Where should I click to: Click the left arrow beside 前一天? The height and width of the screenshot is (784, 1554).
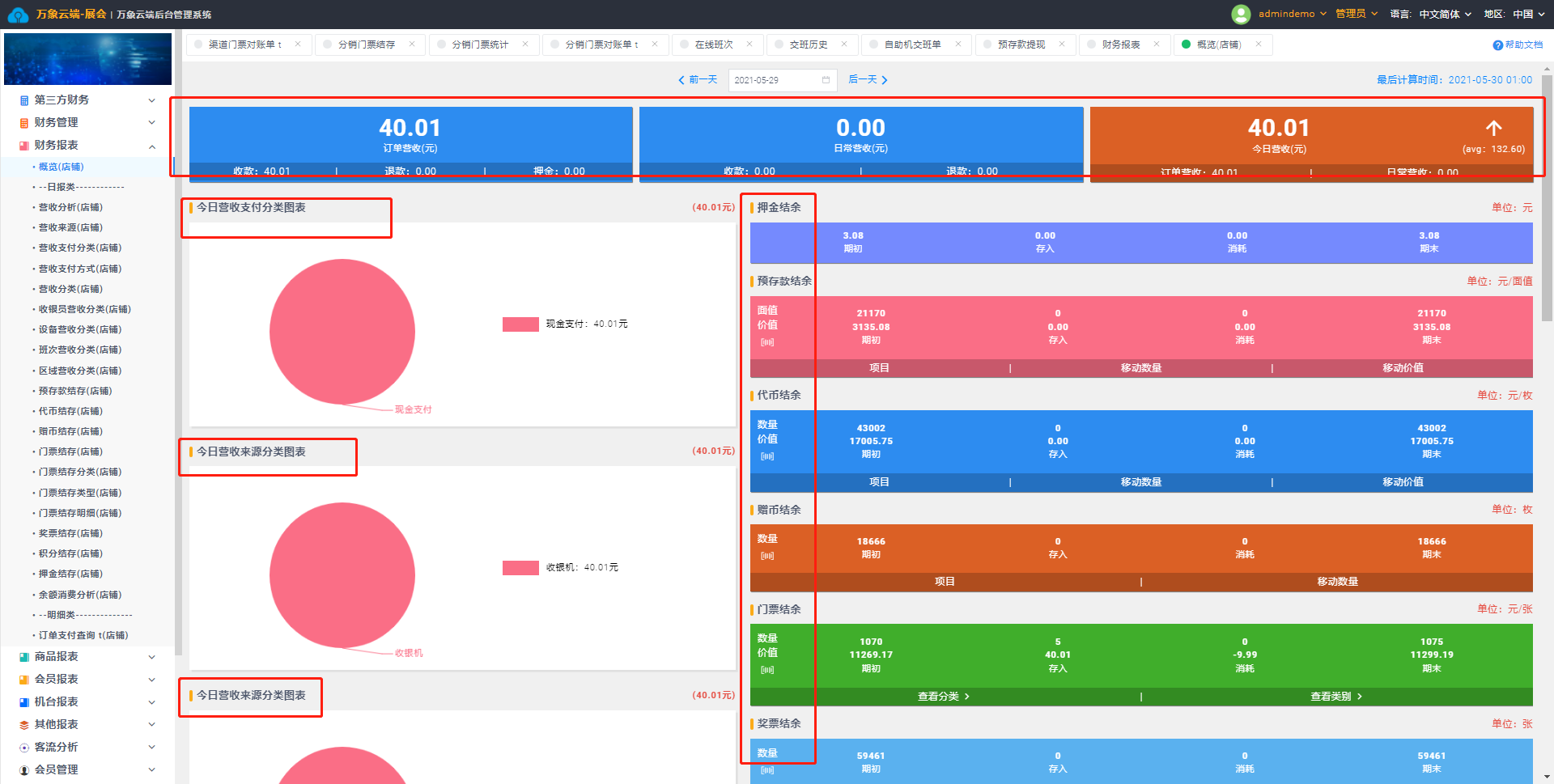pos(681,80)
